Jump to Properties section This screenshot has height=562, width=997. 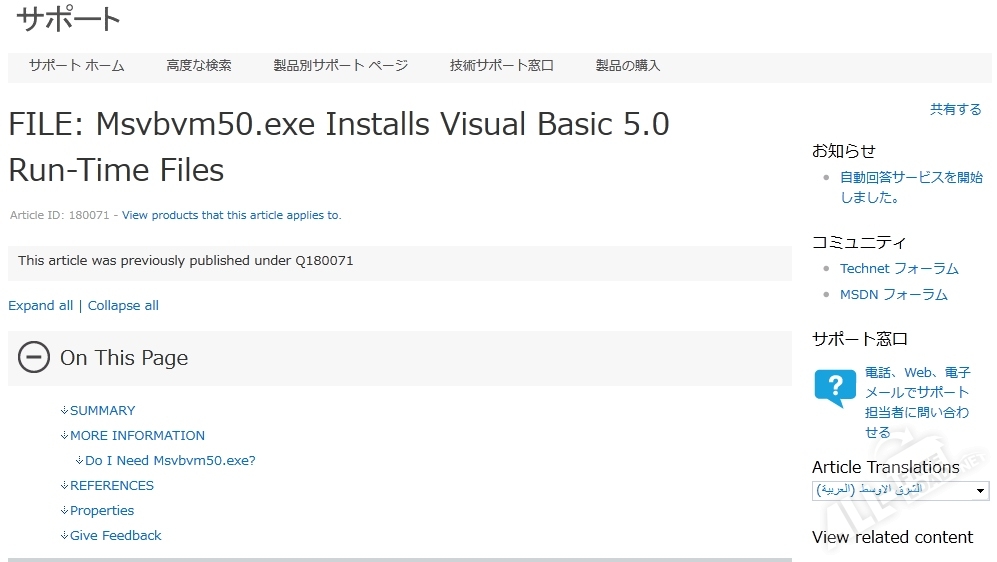102,511
